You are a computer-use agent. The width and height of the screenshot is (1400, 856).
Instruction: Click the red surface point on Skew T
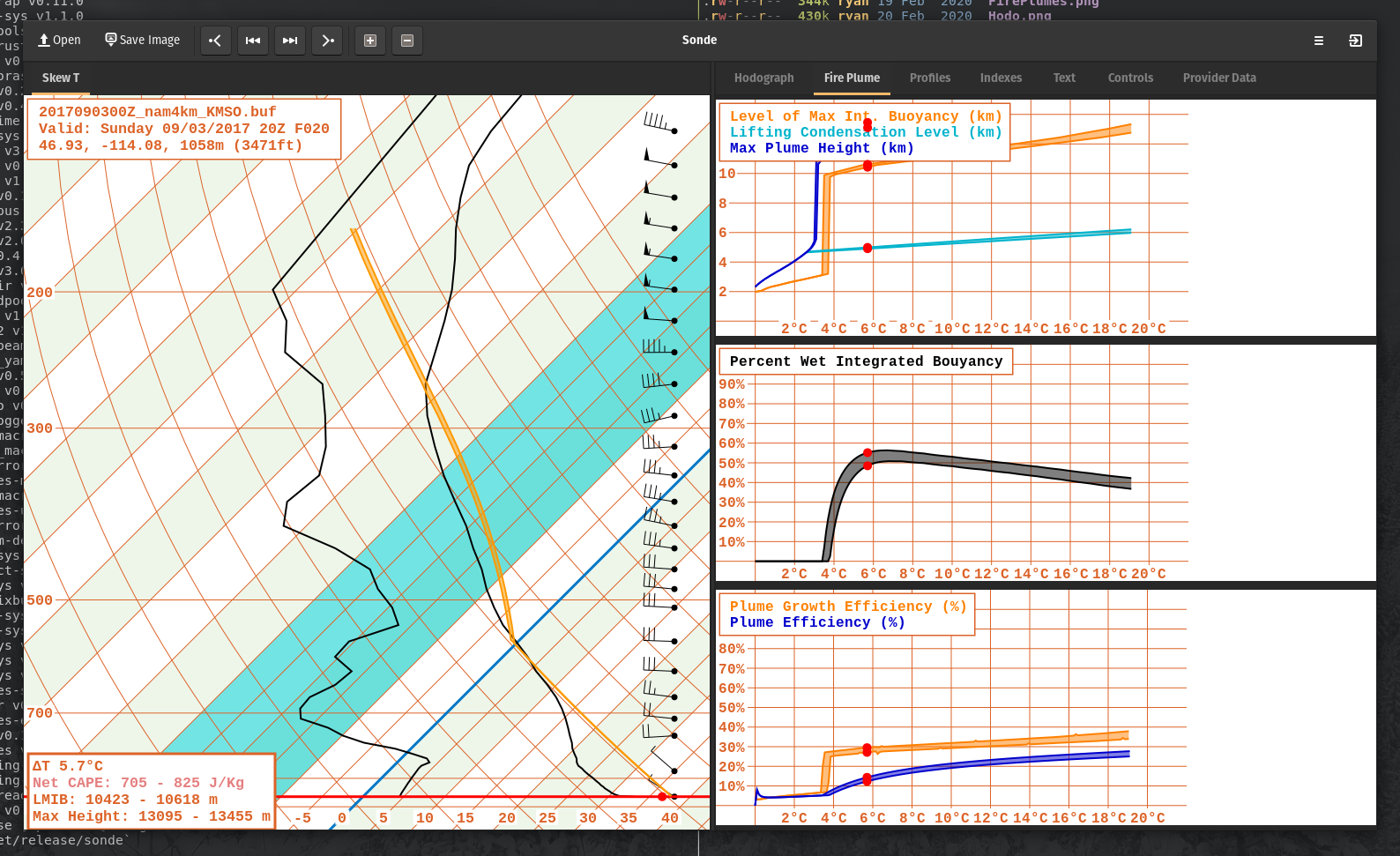662,796
